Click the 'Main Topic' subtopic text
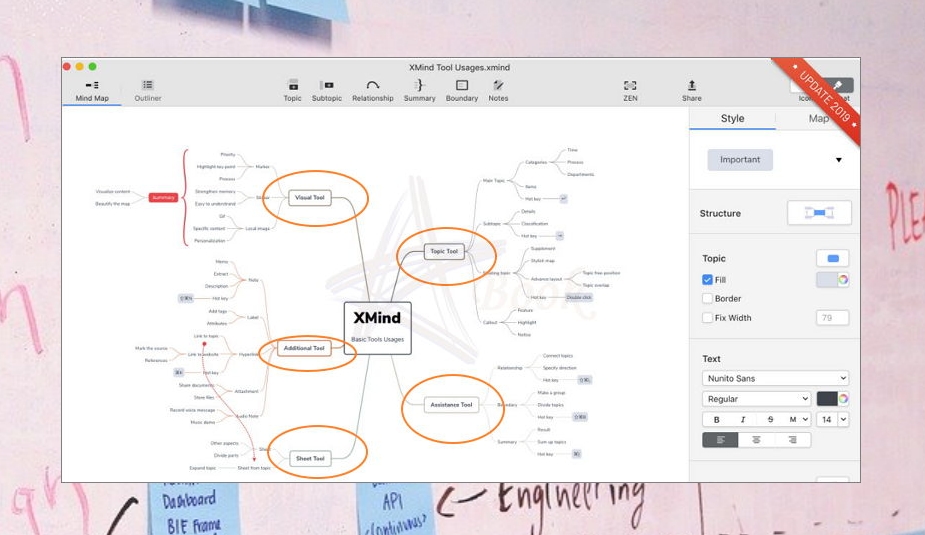Screen dimensions: 925x535 [494, 180]
